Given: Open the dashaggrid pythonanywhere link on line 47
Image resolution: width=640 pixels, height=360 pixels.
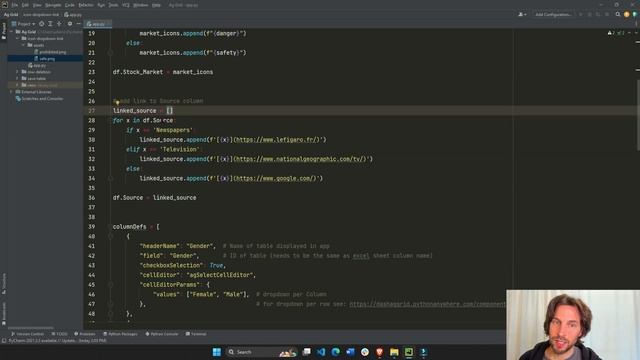Looking at the screenshot, I should click(427, 304).
